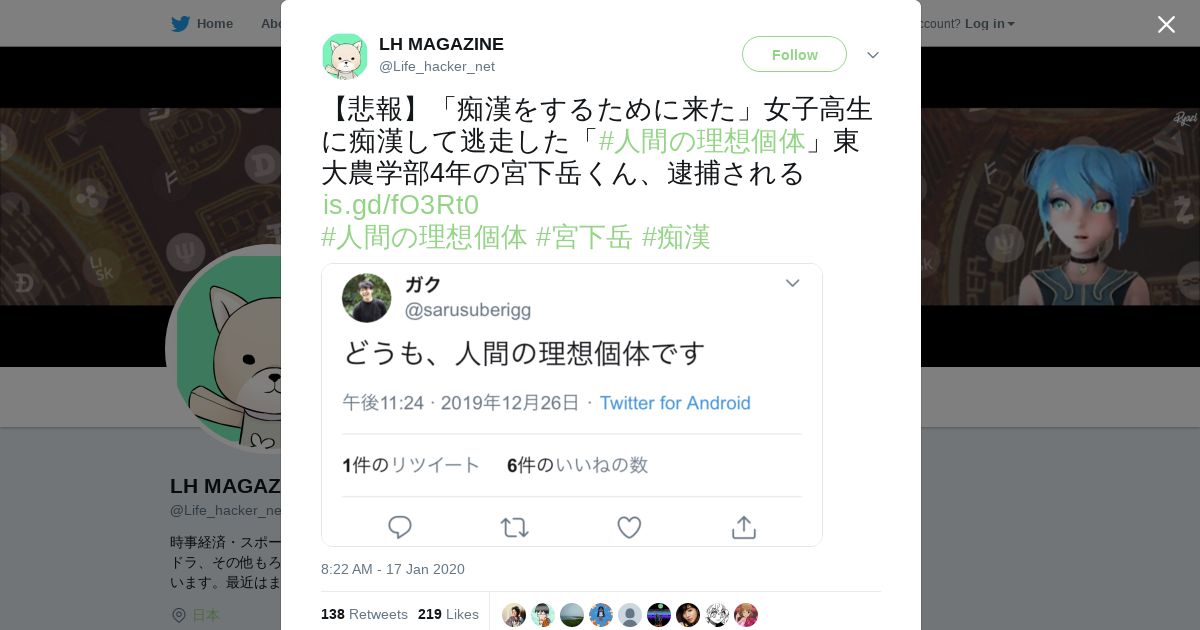1200x630 pixels.
Task: Follow LH MAGAZINE
Action: point(794,54)
